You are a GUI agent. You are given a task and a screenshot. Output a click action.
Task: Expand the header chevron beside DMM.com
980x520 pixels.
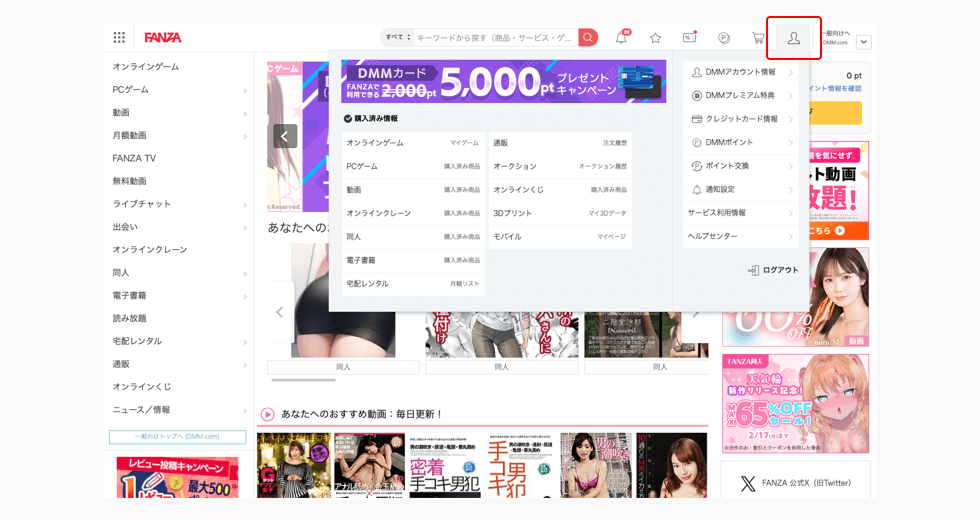864,42
